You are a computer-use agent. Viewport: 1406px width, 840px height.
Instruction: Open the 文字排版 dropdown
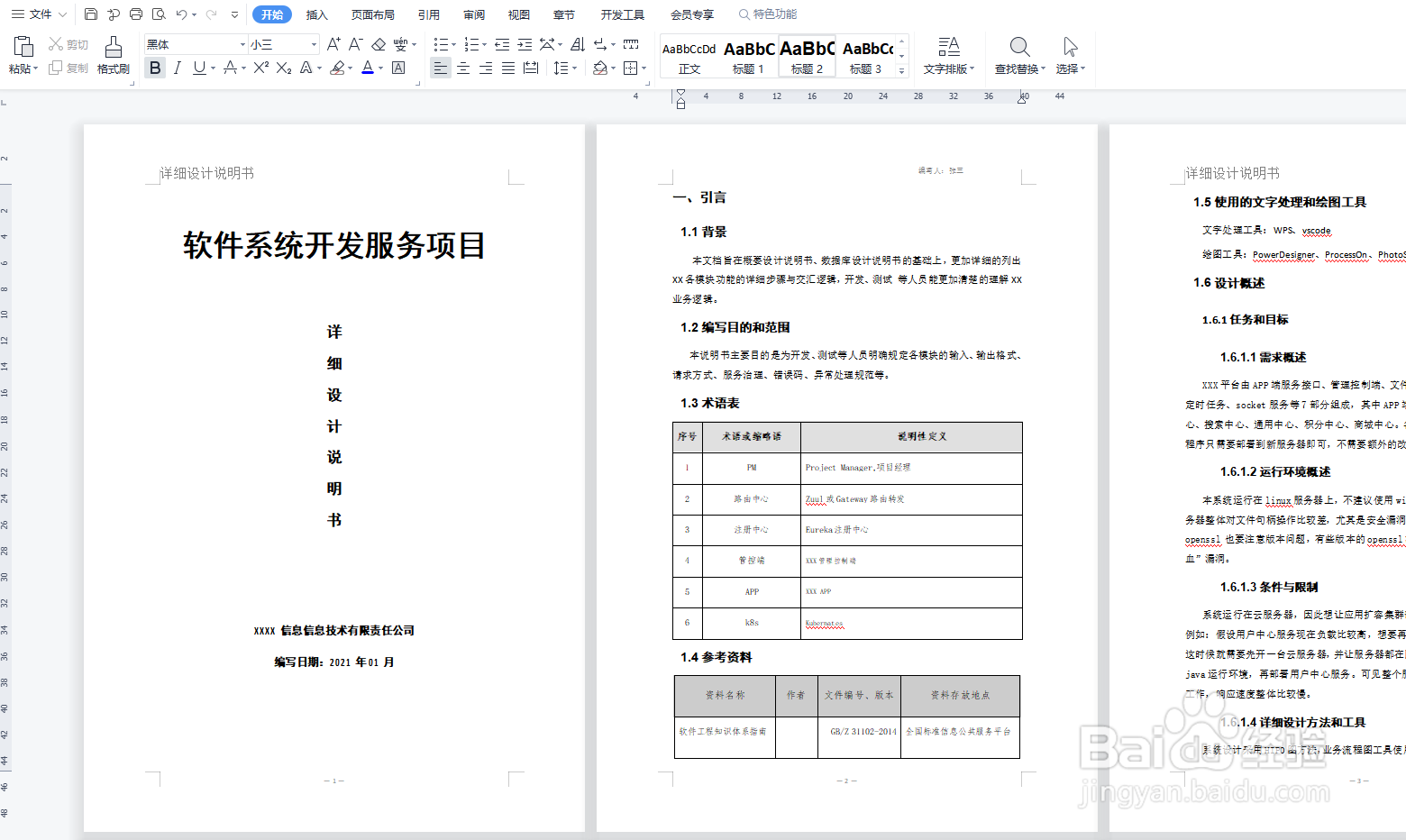(x=949, y=68)
